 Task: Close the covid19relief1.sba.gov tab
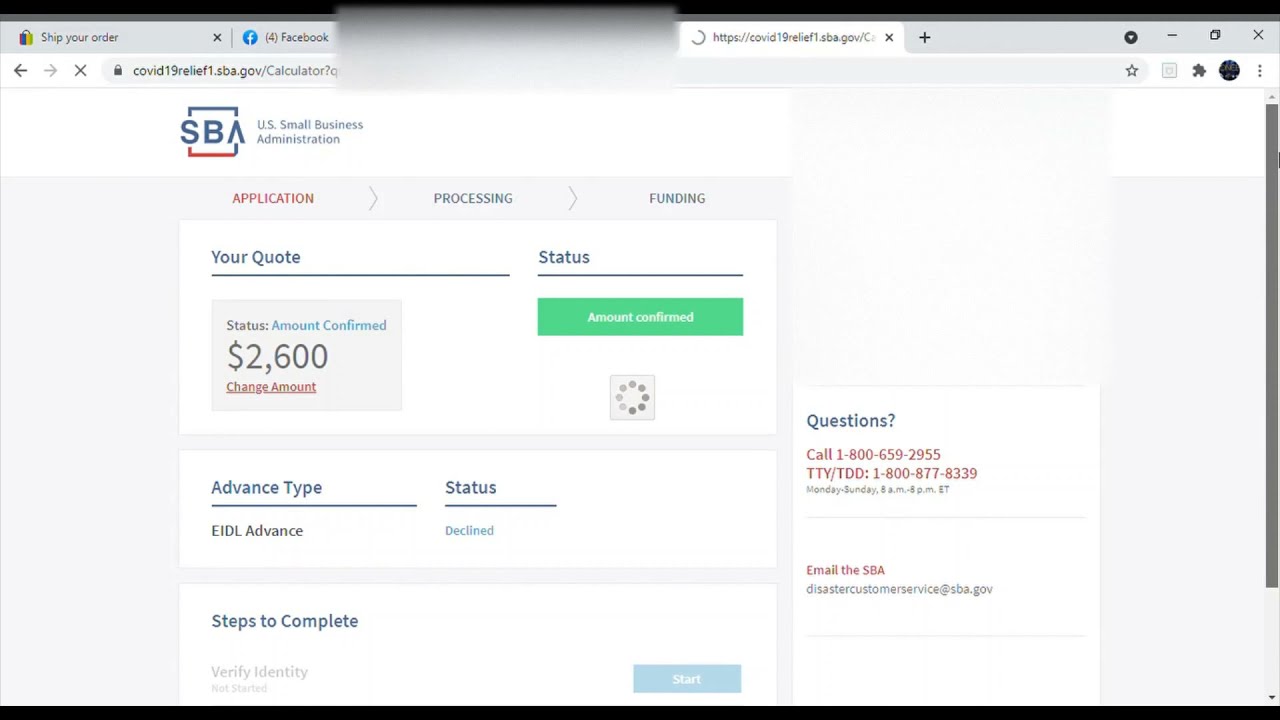[889, 37]
